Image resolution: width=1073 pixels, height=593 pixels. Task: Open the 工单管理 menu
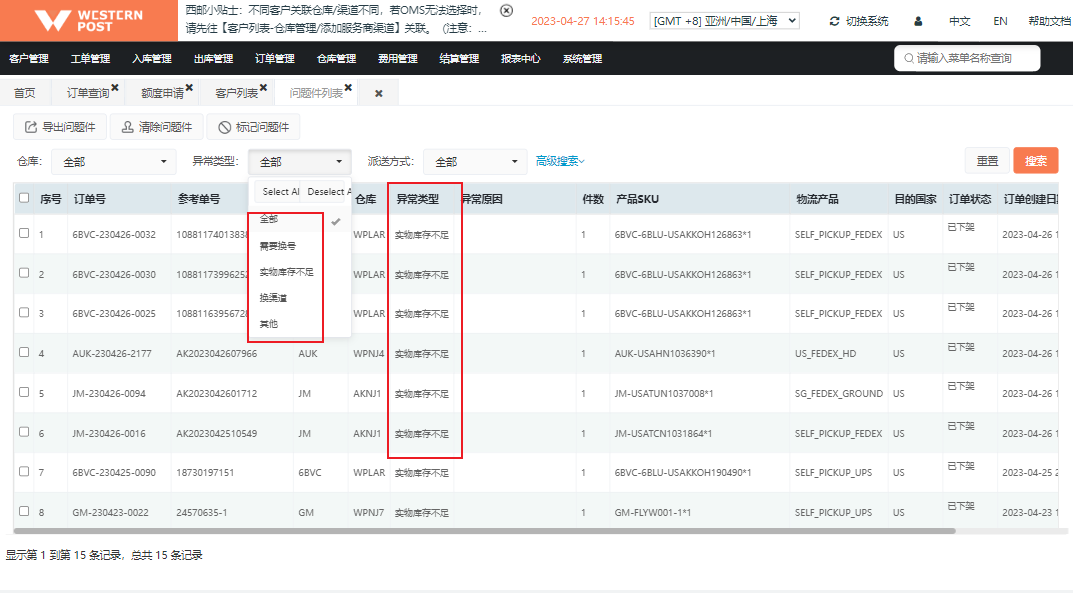(90, 59)
